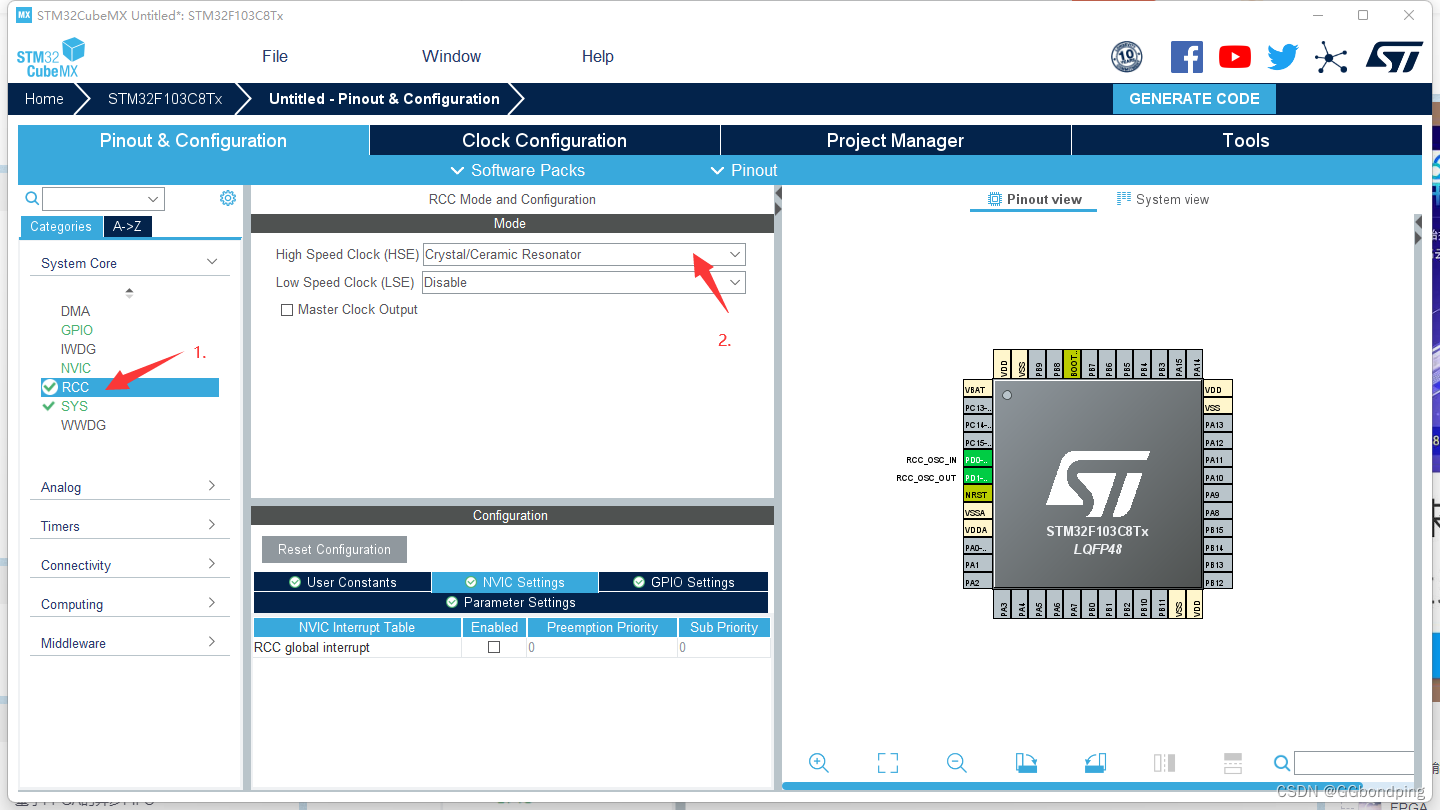Open the Software Packs dropdown

click(x=517, y=170)
